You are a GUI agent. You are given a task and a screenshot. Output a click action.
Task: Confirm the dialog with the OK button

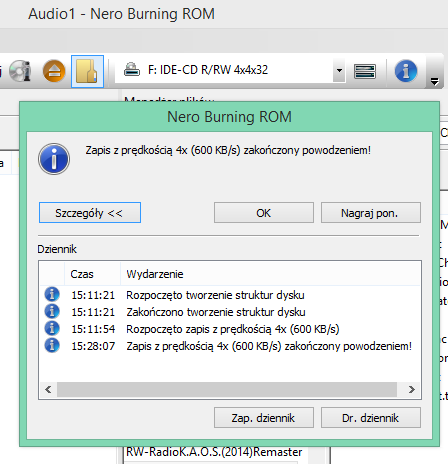click(264, 213)
